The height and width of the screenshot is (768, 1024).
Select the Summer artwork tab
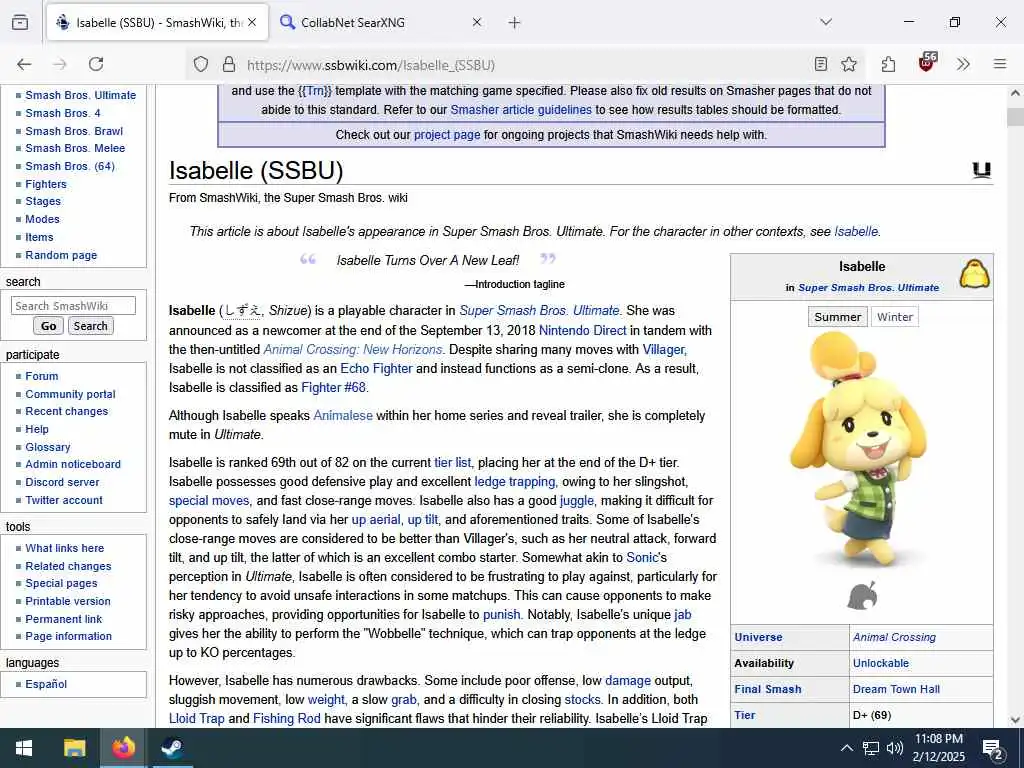838,317
